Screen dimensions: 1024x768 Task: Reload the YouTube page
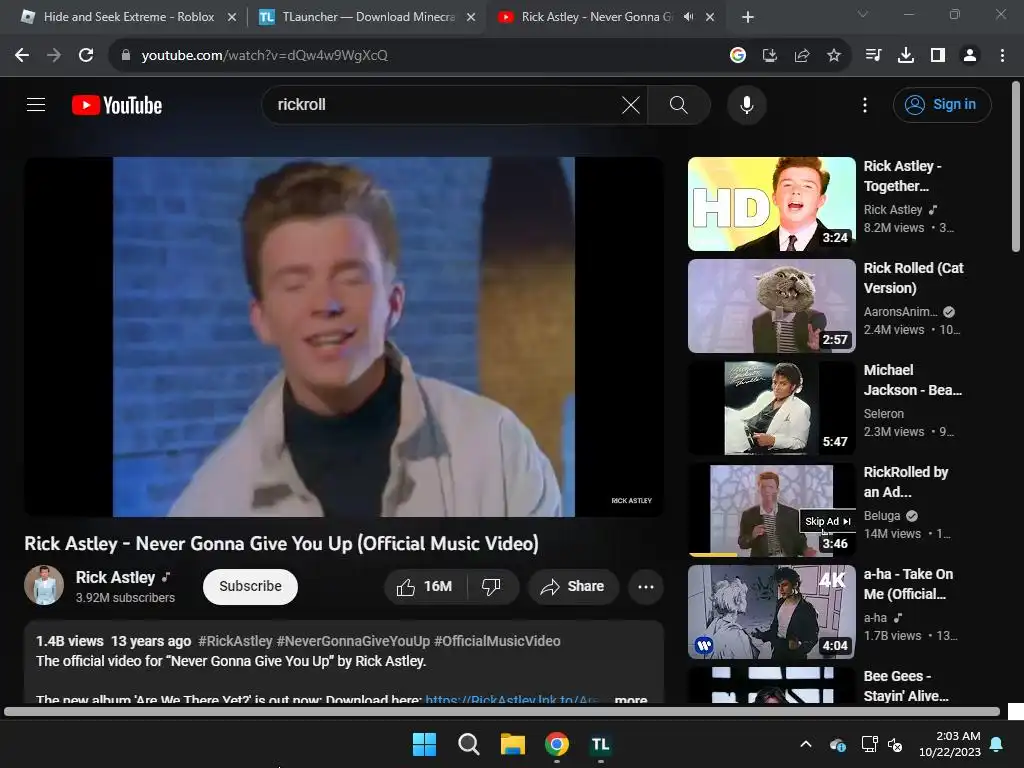click(86, 56)
